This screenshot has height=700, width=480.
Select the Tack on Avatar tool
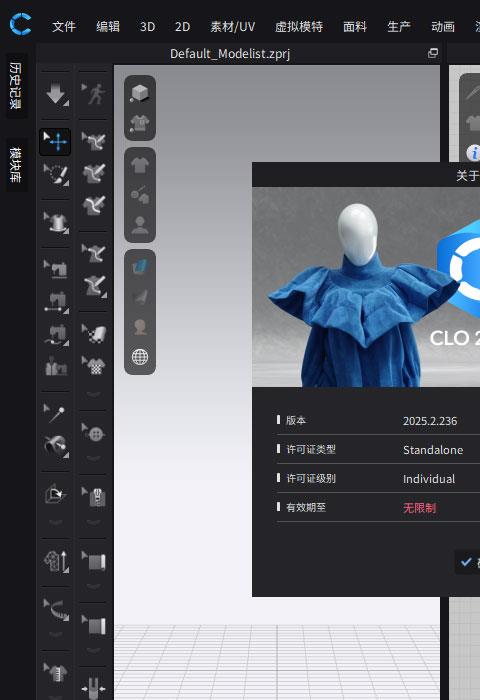[x=56, y=446]
